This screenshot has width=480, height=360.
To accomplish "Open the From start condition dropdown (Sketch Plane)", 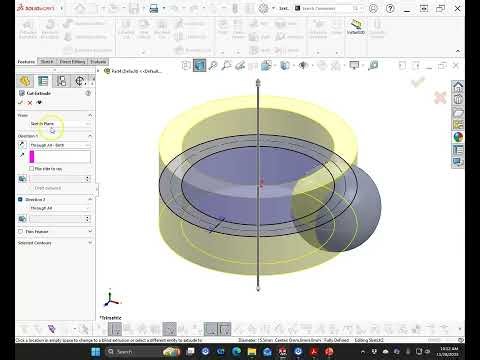I will pyautogui.click(x=60, y=124).
